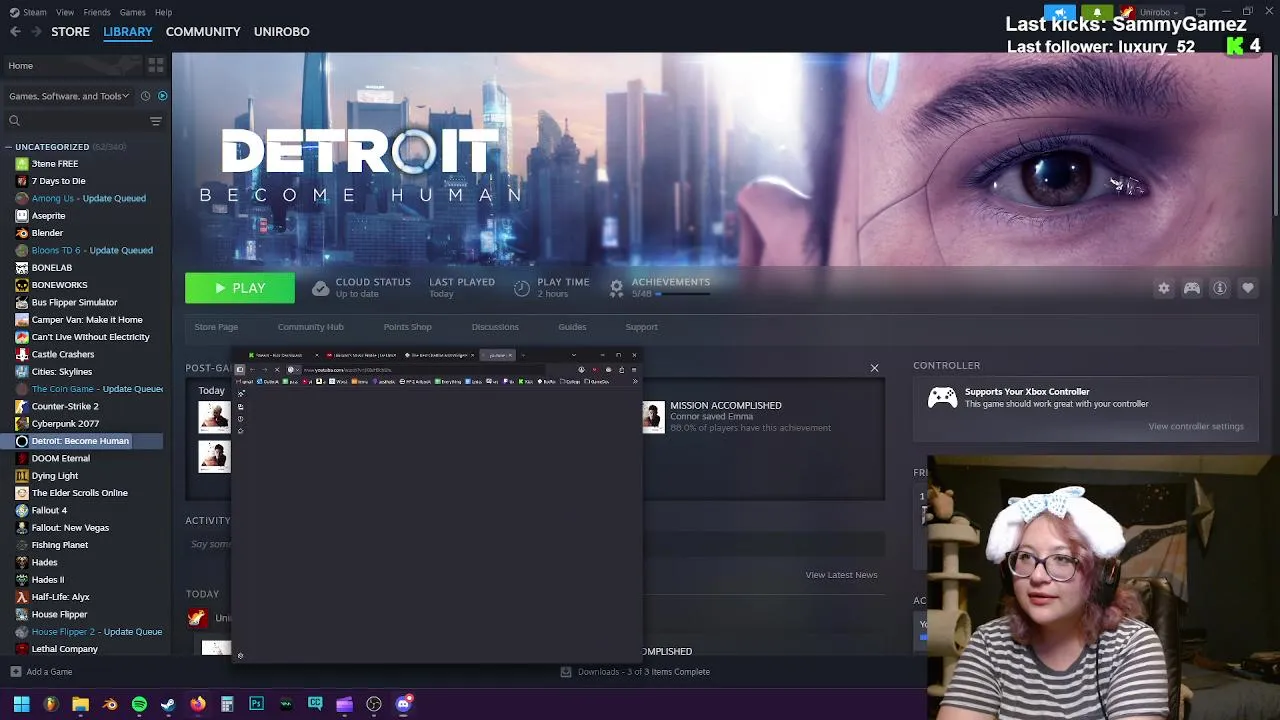Open File Explorer from the taskbar
The width and height of the screenshot is (1280, 720).
tap(80, 704)
